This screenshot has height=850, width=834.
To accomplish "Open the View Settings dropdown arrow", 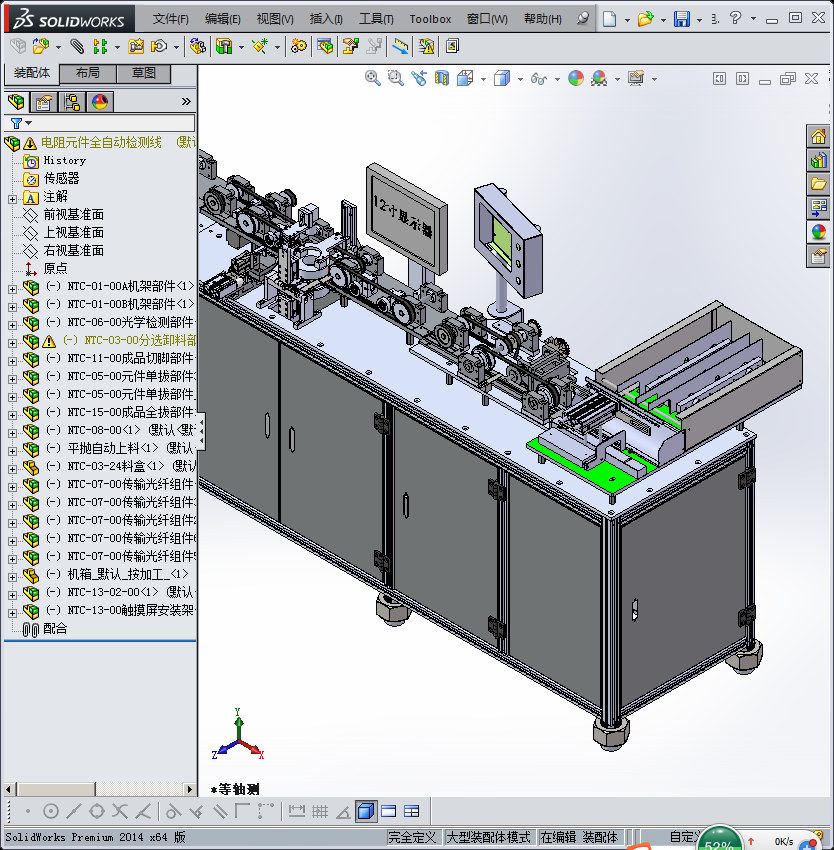I will (654, 80).
